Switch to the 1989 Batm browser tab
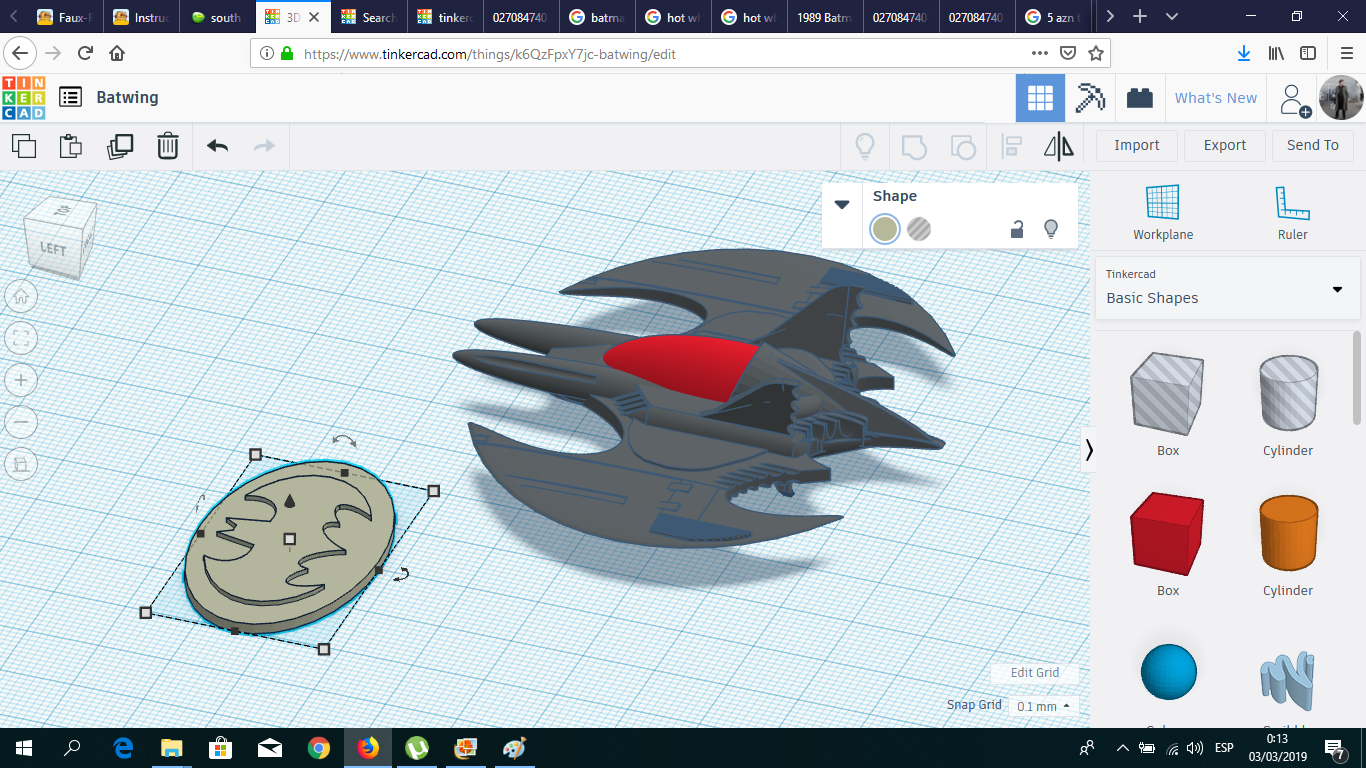The width and height of the screenshot is (1366, 768). coord(825,17)
